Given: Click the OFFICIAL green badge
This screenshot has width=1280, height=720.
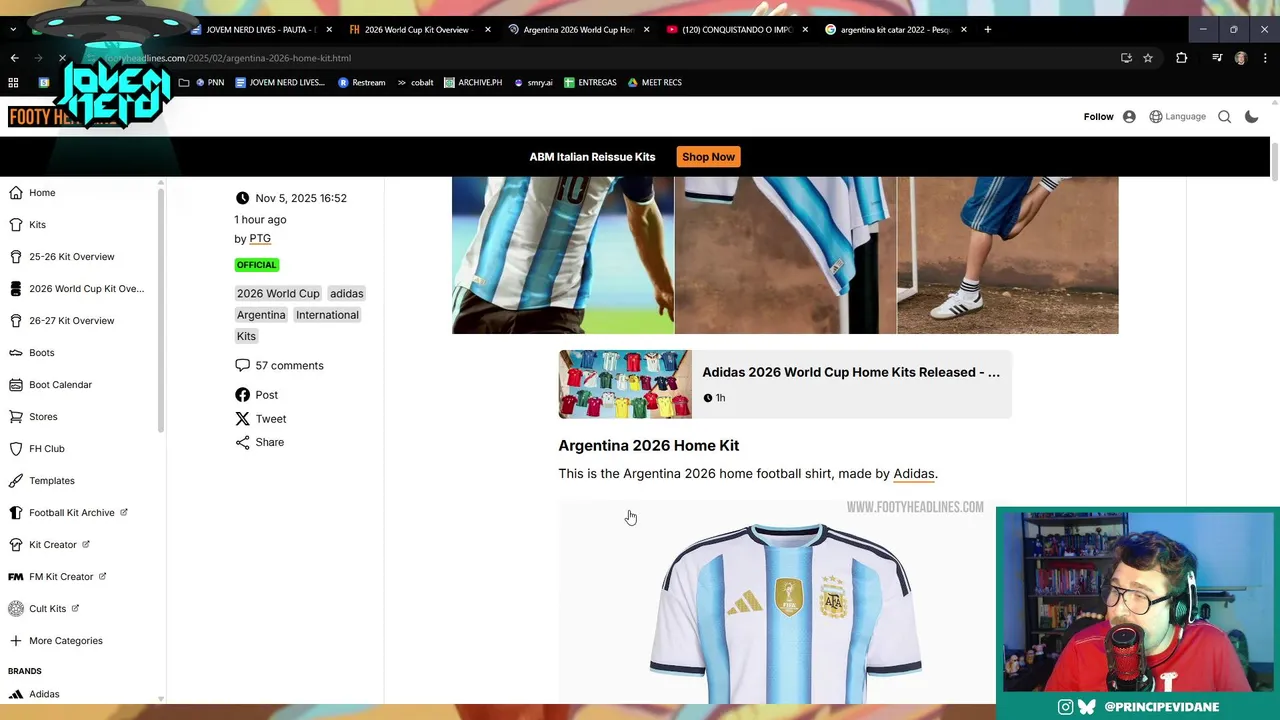Looking at the screenshot, I should point(257,265).
